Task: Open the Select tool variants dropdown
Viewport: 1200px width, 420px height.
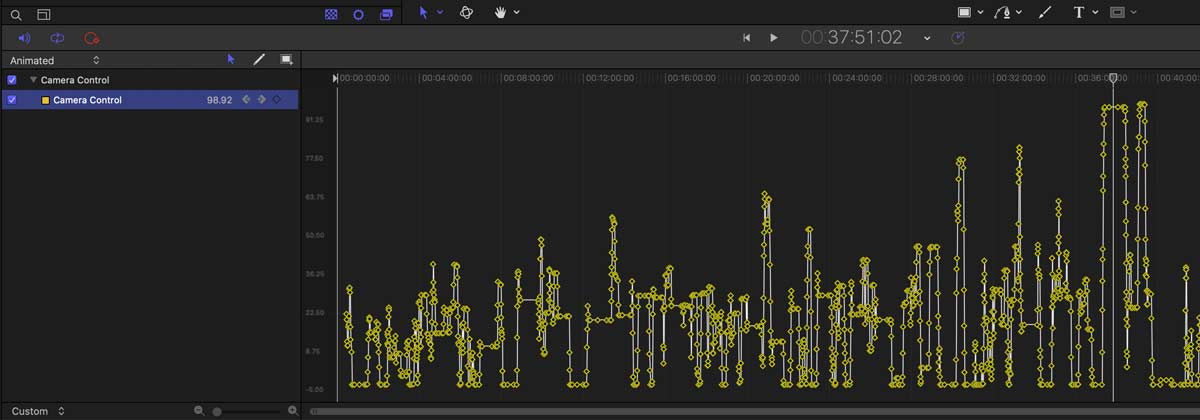Action: pos(440,13)
